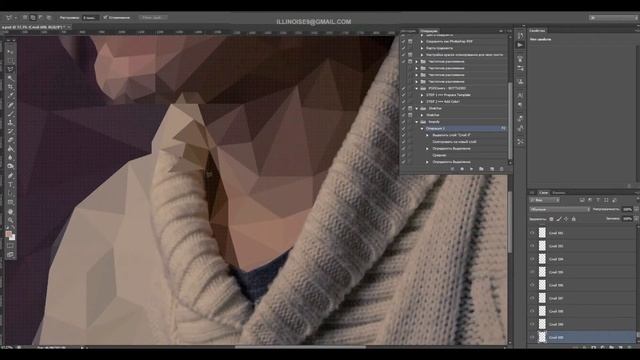Hide the highlighted selected layer via its eye icon
Viewport: 640px width, 360px height.
pyautogui.click(x=532, y=338)
